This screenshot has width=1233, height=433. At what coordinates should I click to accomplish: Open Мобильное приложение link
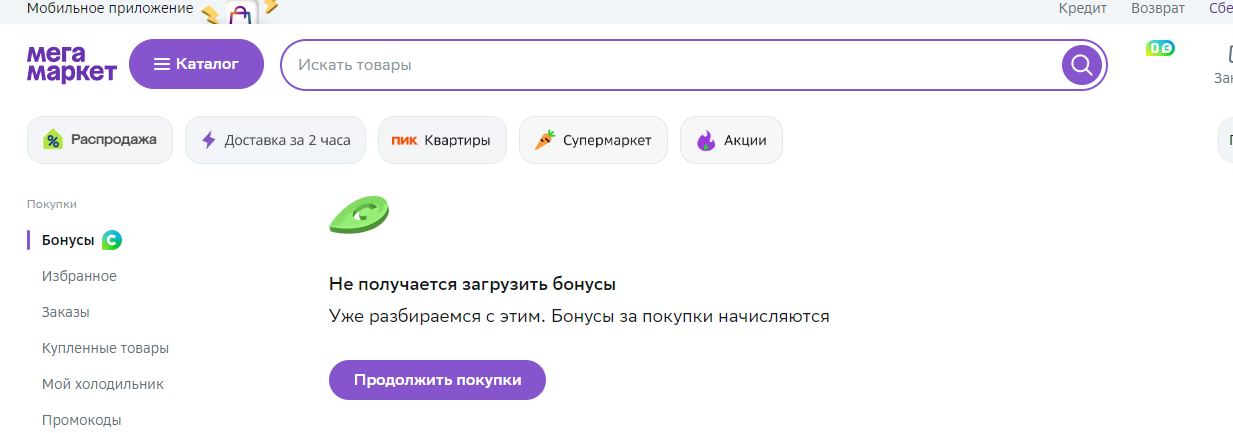(x=110, y=8)
